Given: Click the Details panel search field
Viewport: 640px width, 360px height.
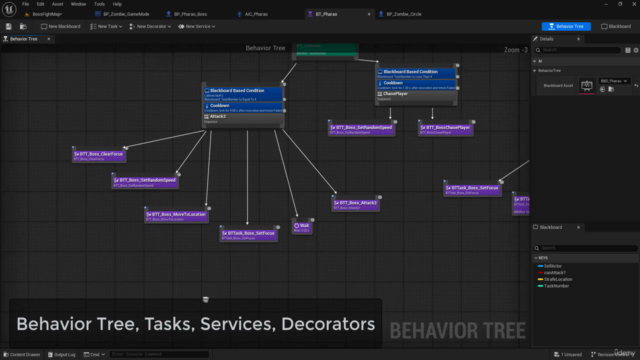Looking at the screenshot, I should [x=578, y=50].
